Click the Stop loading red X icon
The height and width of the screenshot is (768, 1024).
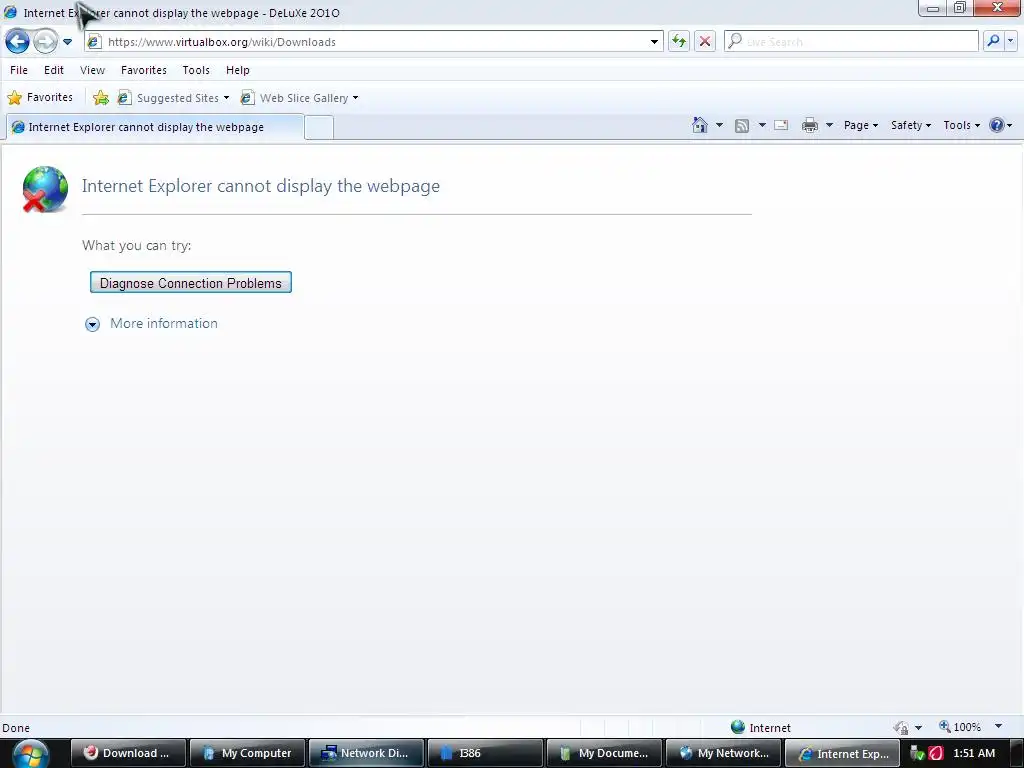pos(705,42)
